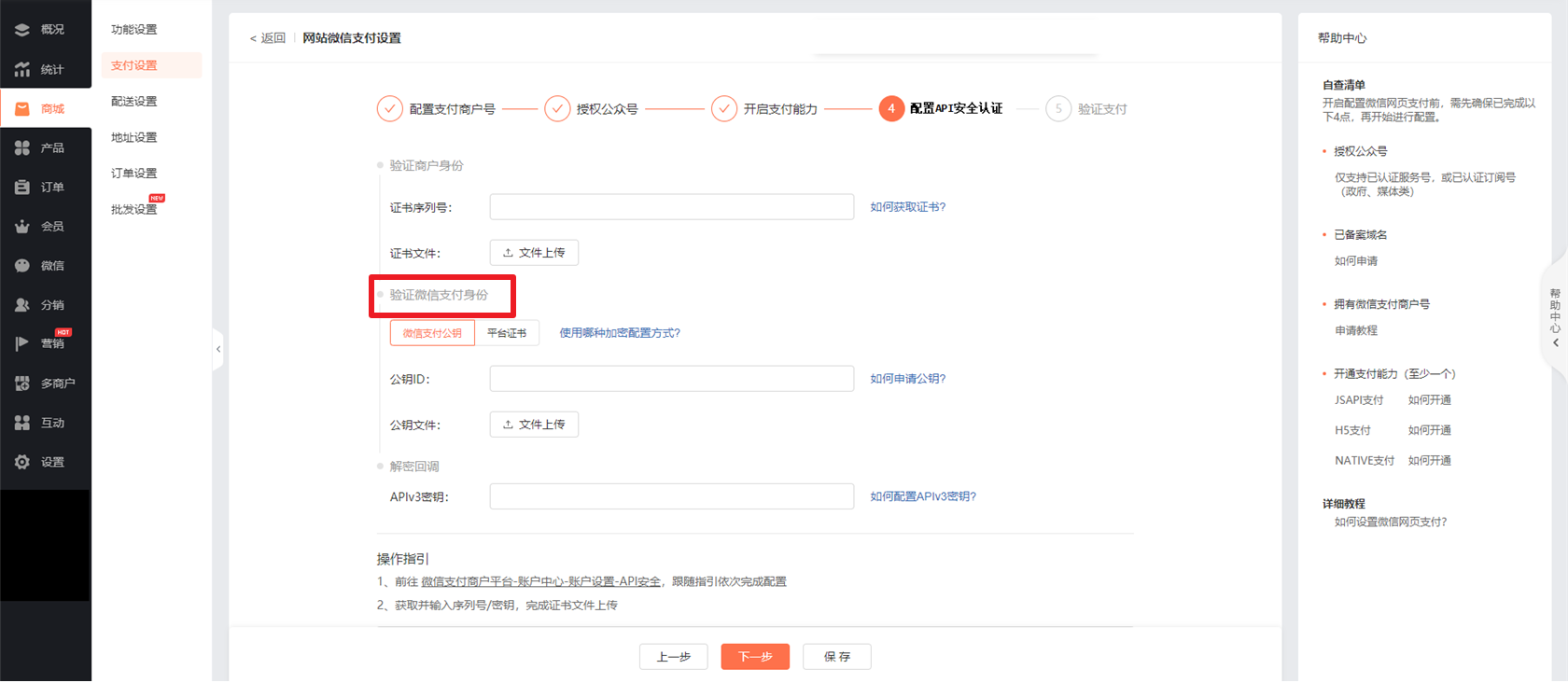Screen dimensions: 1568x683
Task: Click the 营销 marketing flag icon
Action: (x=22, y=343)
